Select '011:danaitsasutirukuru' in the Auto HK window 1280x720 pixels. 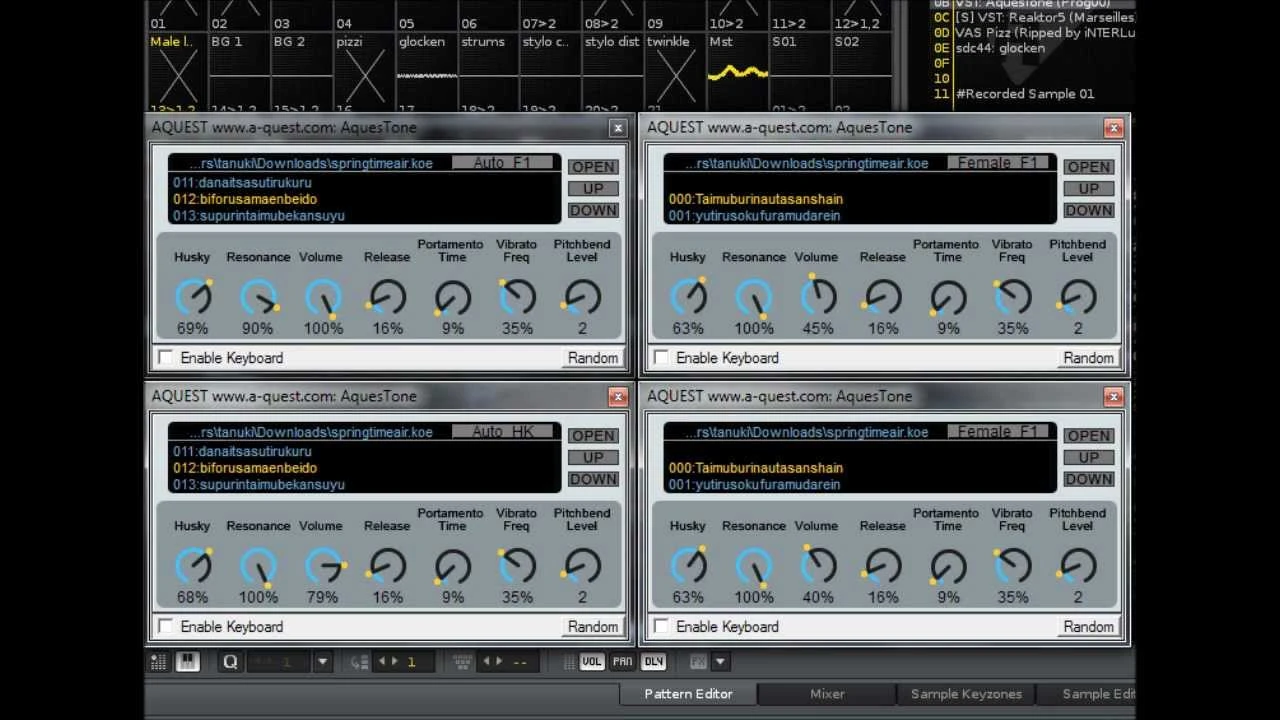[242, 451]
